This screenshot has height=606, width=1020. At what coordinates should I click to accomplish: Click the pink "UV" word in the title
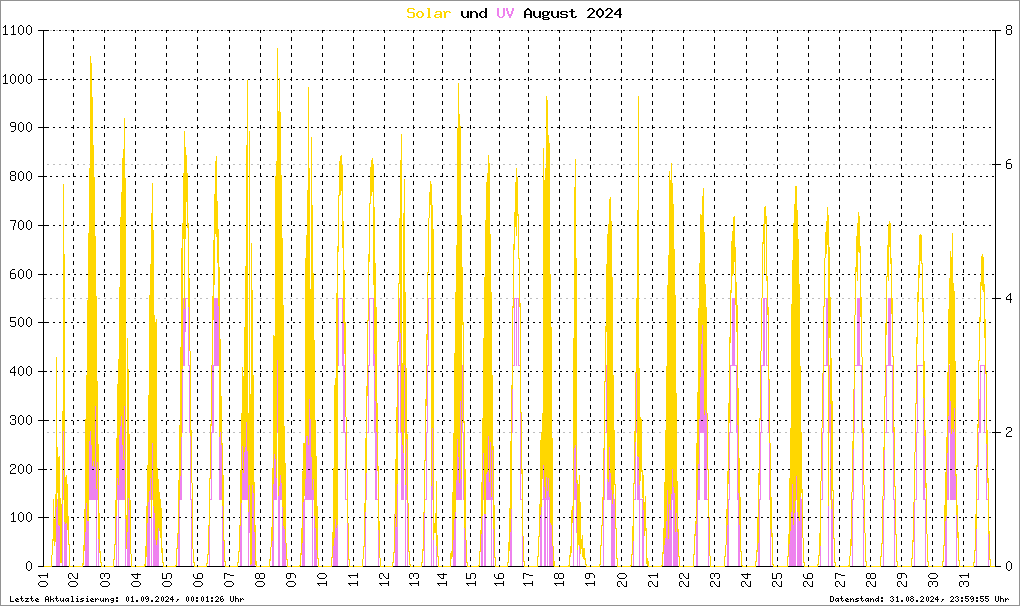[506, 13]
